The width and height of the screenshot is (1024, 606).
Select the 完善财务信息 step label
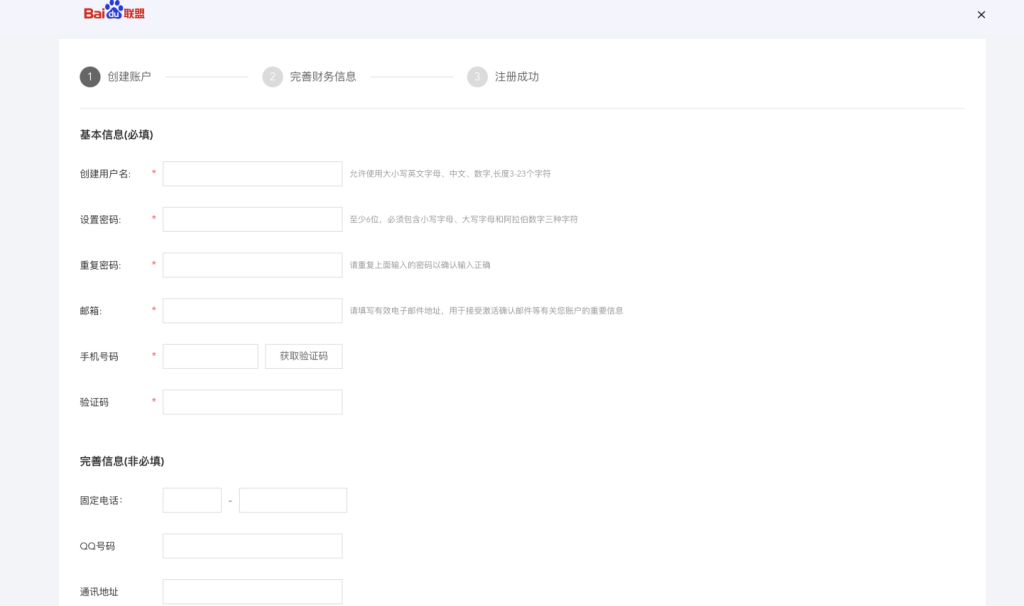pos(323,77)
